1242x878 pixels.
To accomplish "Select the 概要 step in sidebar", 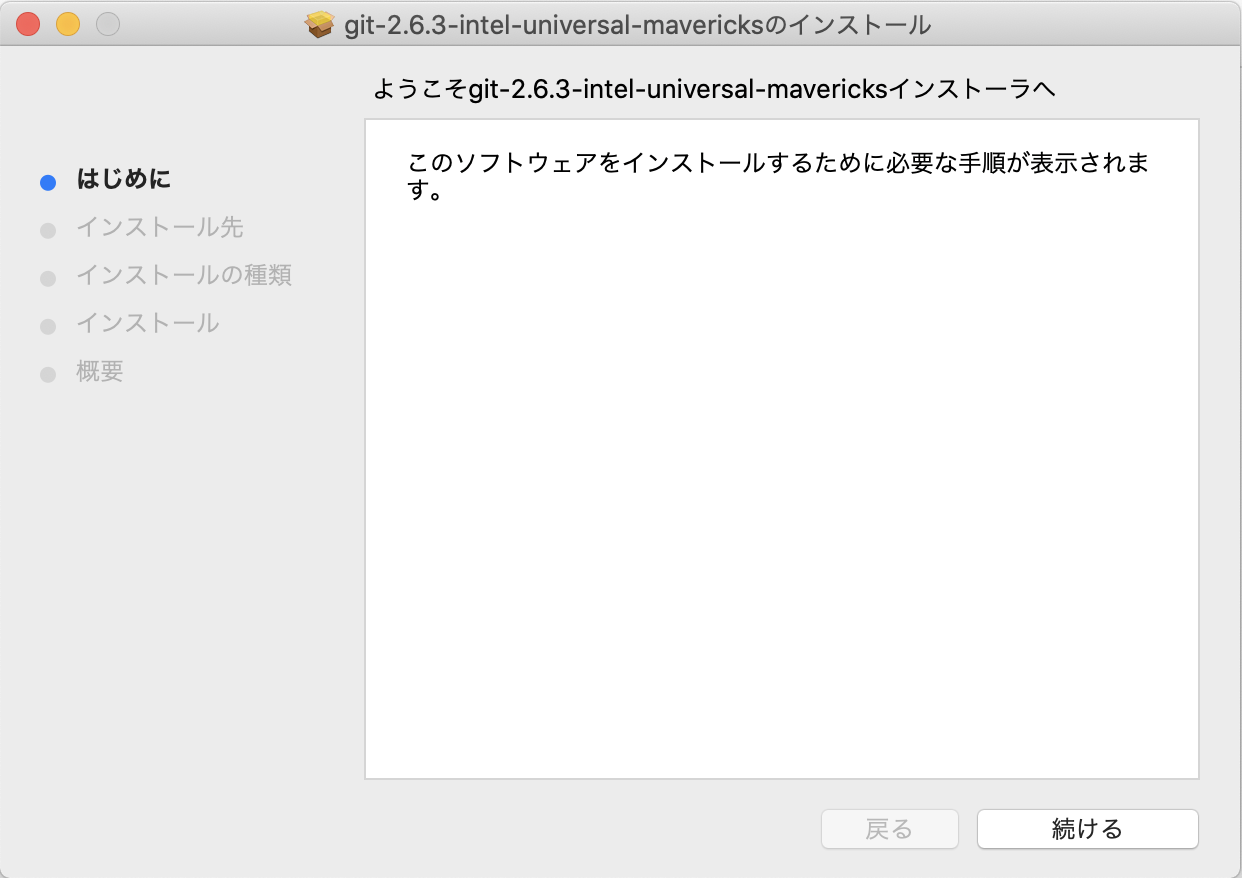I will [x=100, y=372].
